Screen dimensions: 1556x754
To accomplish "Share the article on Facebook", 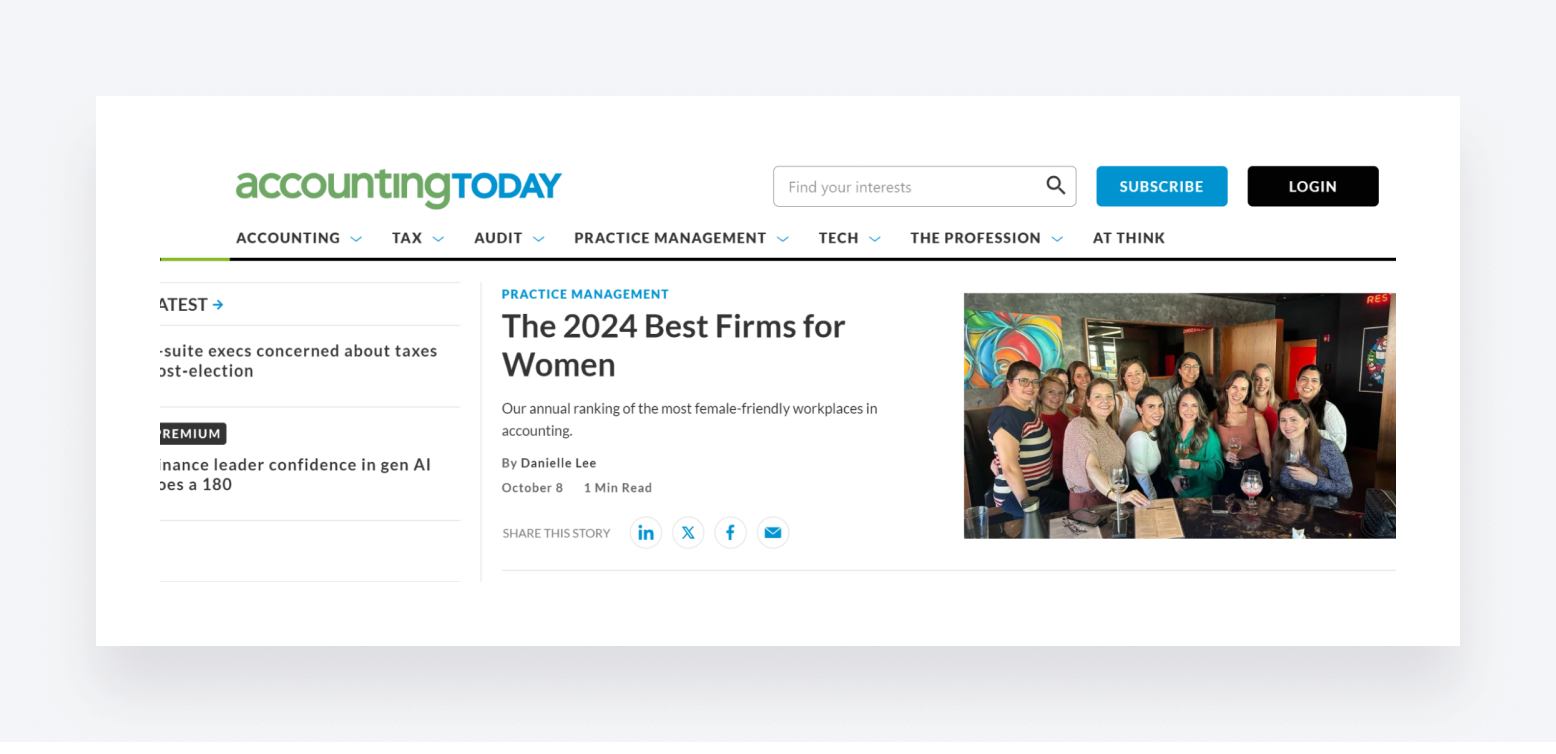I will click(730, 532).
